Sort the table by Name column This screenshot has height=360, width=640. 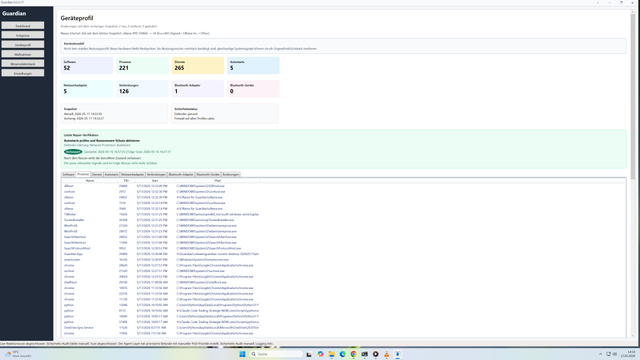click(x=90, y=180)
